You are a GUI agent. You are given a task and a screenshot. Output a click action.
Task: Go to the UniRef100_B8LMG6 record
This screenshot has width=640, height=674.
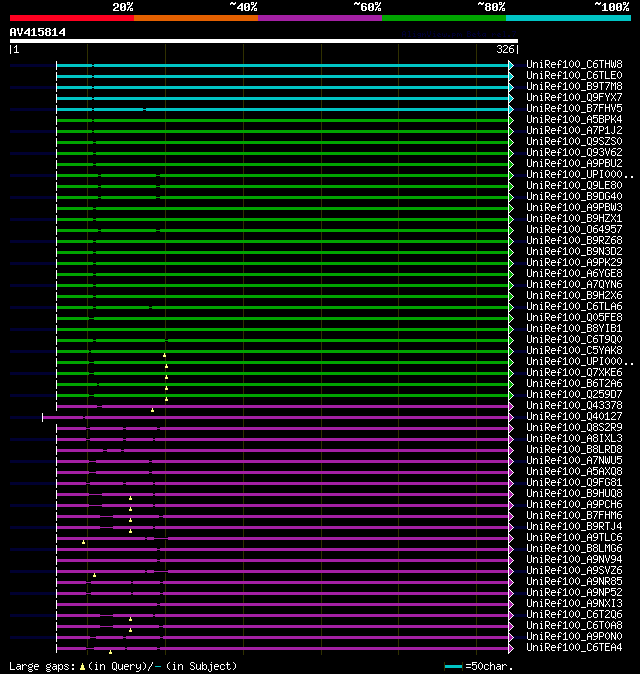tap(574, 548)
